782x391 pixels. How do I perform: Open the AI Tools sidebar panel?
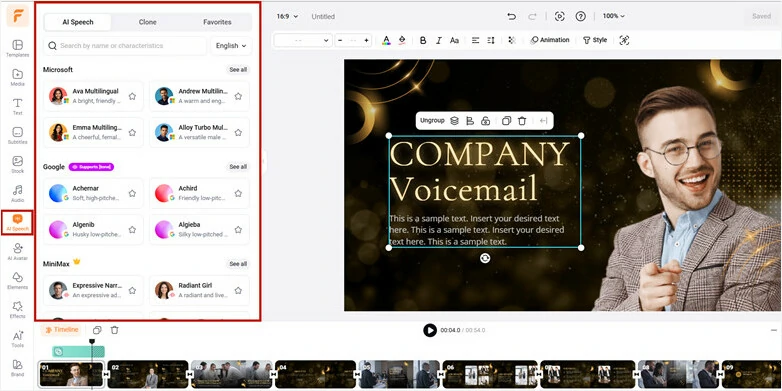pyautogui.click(x=17, y=338)
